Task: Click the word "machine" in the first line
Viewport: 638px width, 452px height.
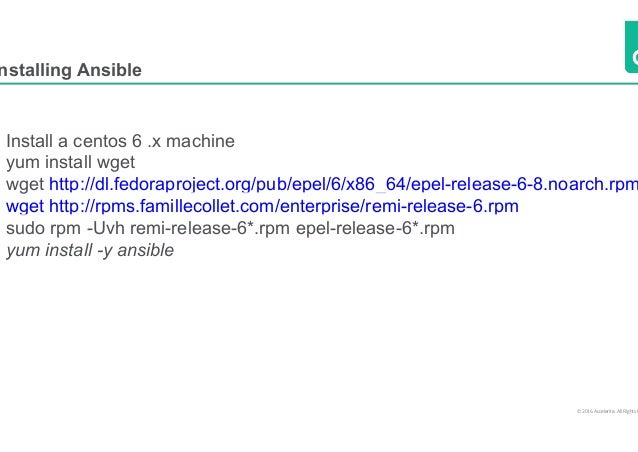Action: click(x=200, y=141)
